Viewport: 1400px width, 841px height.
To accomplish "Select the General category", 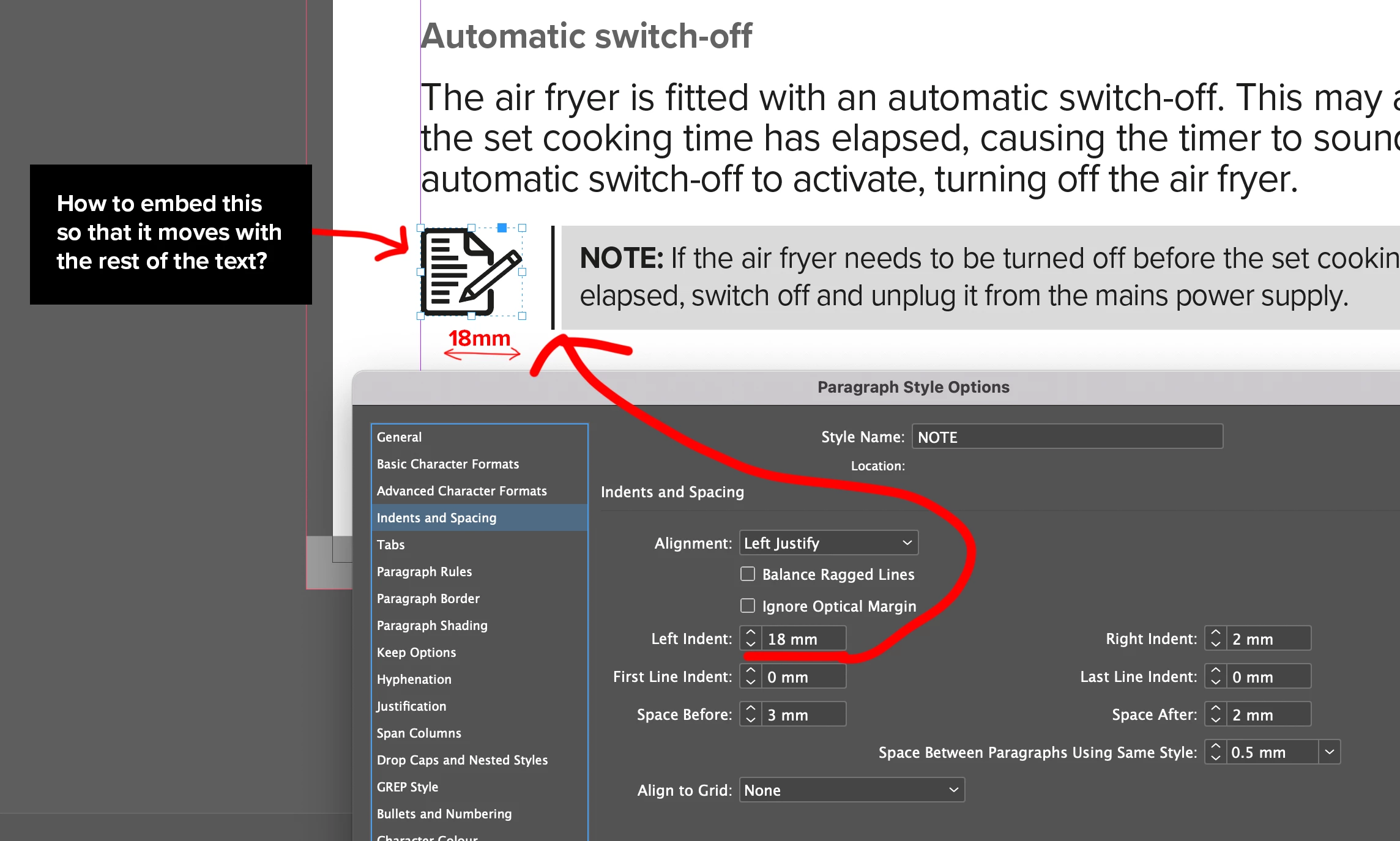I will pos(399,437).
